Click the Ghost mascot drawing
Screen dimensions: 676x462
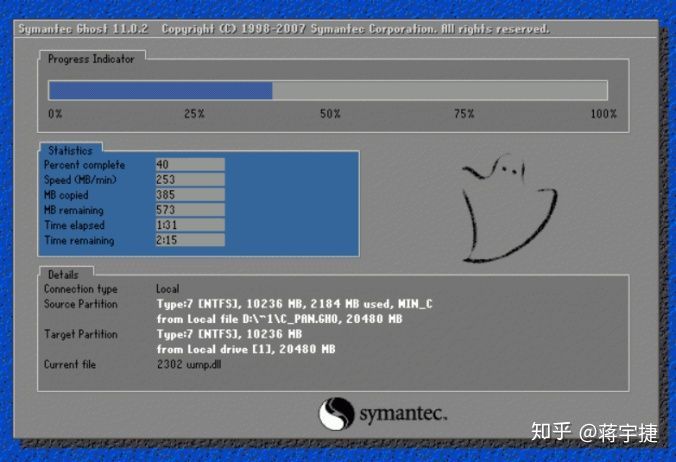click(508, 207)
